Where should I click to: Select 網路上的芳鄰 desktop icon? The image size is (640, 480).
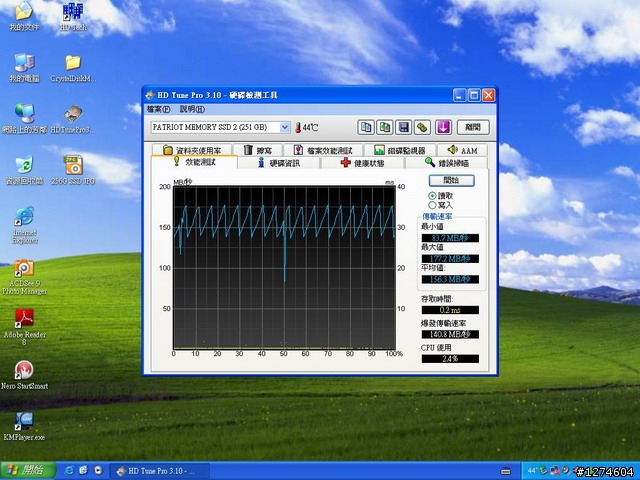pos(24,119)
